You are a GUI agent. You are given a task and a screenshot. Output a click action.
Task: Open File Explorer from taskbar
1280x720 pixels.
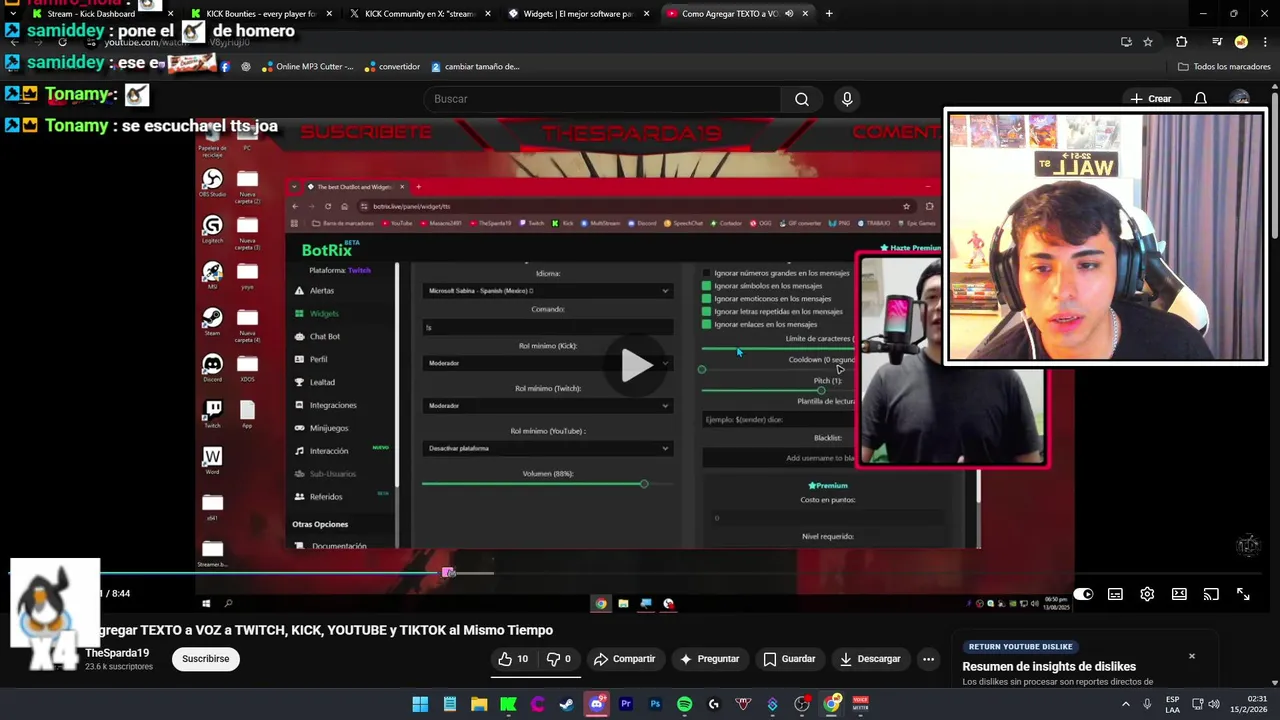click(x=479, y=704)
